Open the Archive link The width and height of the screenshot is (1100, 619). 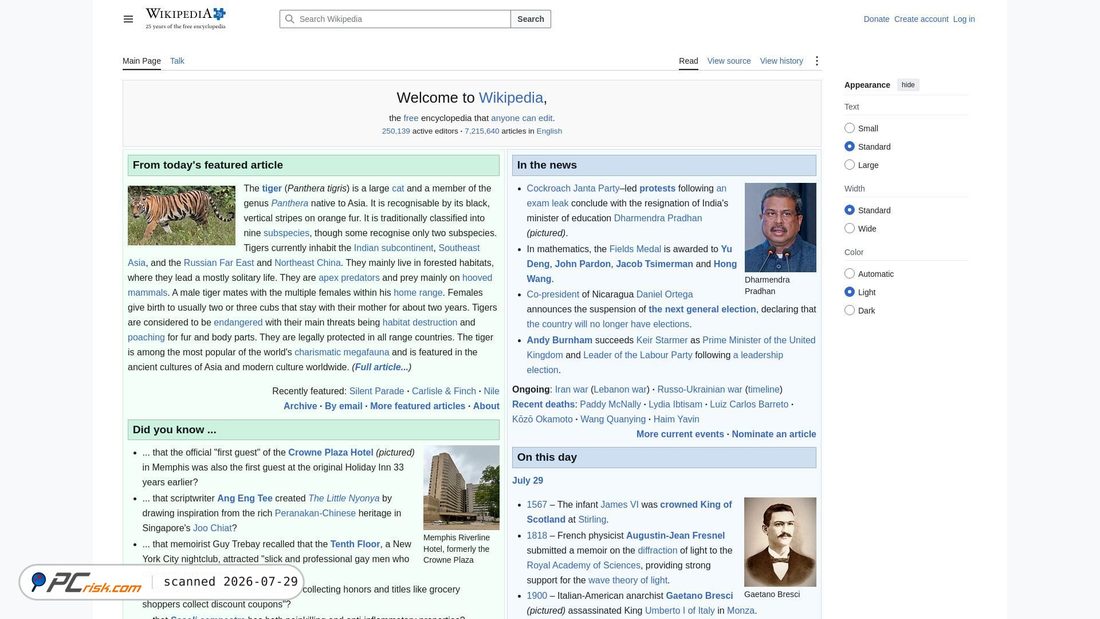click(x=300, y=406)
